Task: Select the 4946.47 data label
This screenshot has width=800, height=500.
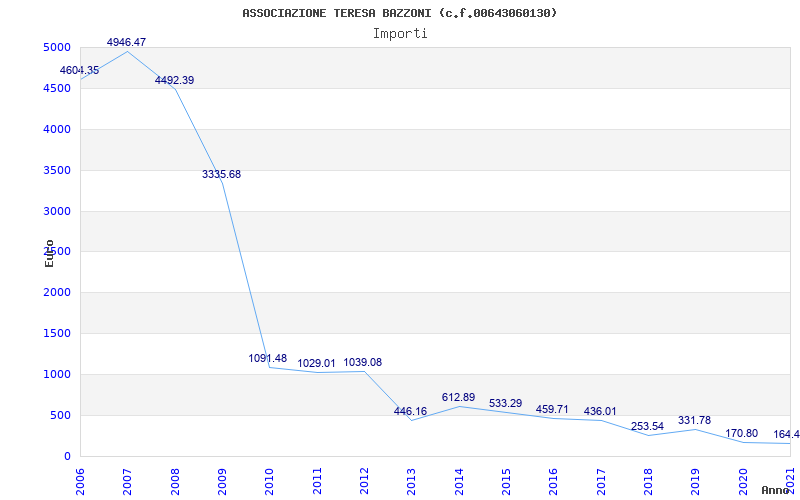Action: (127, 42)
